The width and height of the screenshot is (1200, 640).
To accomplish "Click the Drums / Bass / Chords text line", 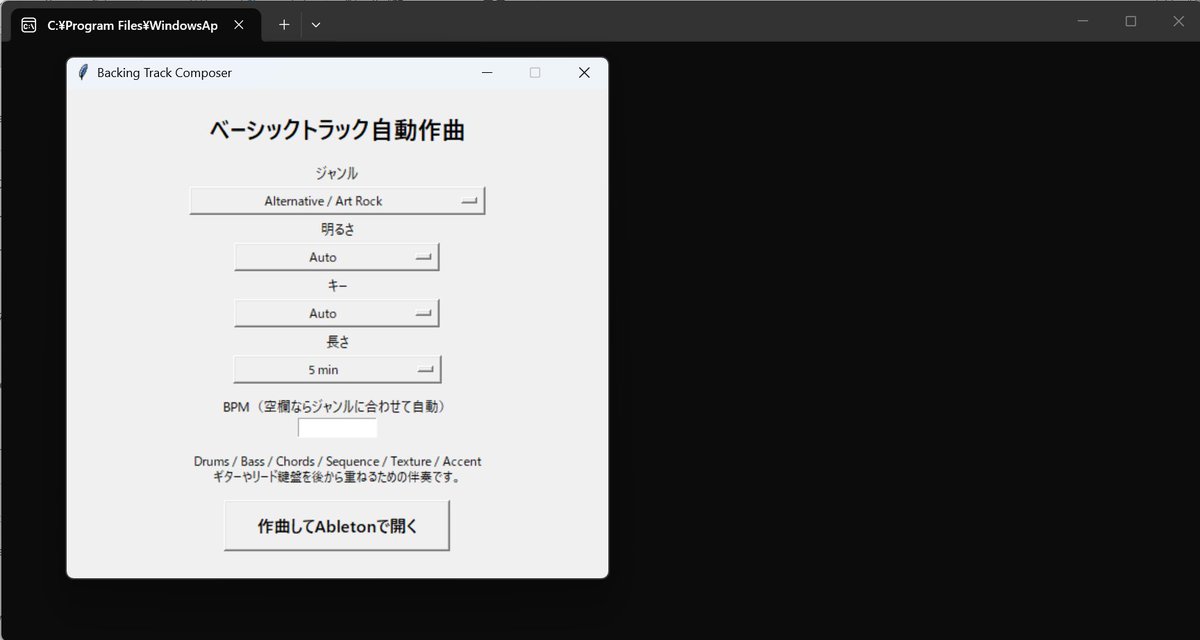I will coord(337,462).
